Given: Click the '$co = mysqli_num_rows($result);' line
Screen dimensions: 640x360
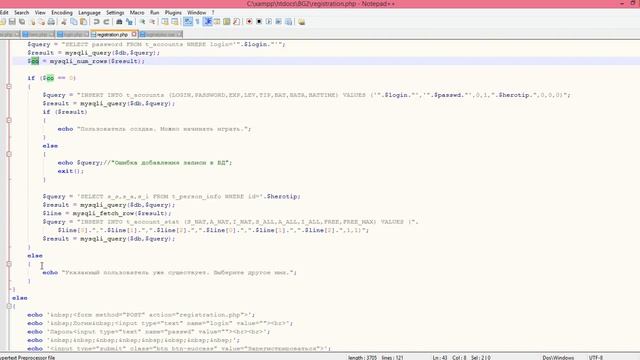Looking at the screenshot, I should coord(86,61).
